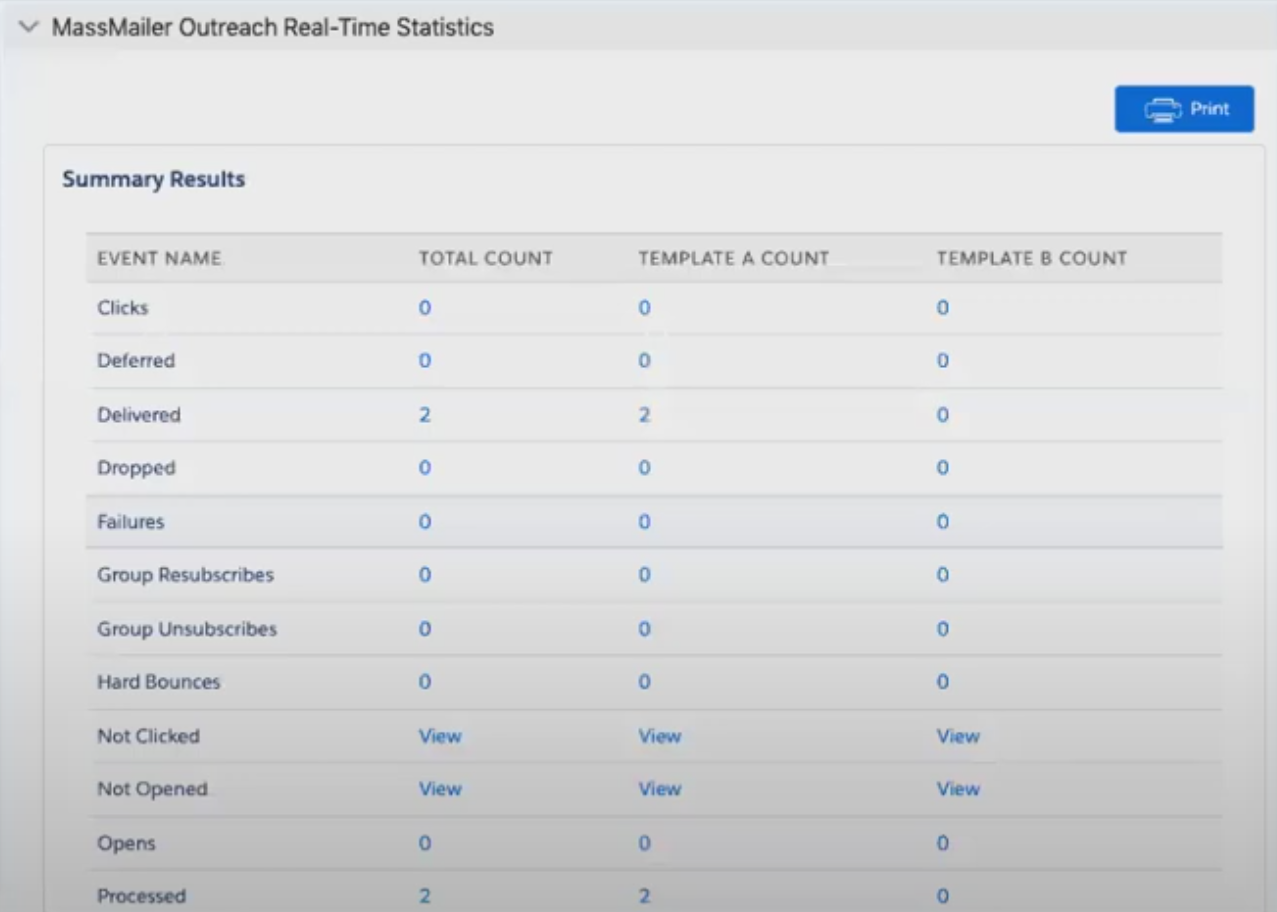Open Delivered Template A count of 2
Viewport: 1277px width, 912px height.
tap(644, 415)
